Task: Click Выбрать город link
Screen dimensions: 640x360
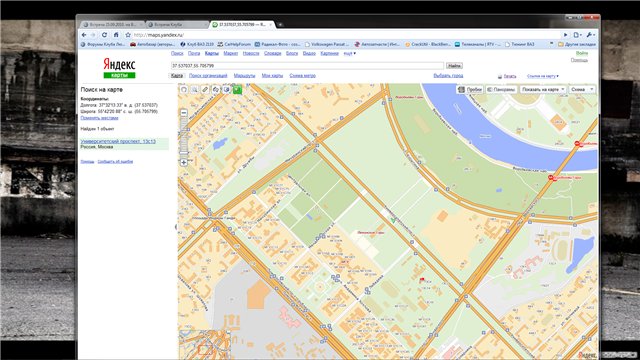Action: point(448,76)
